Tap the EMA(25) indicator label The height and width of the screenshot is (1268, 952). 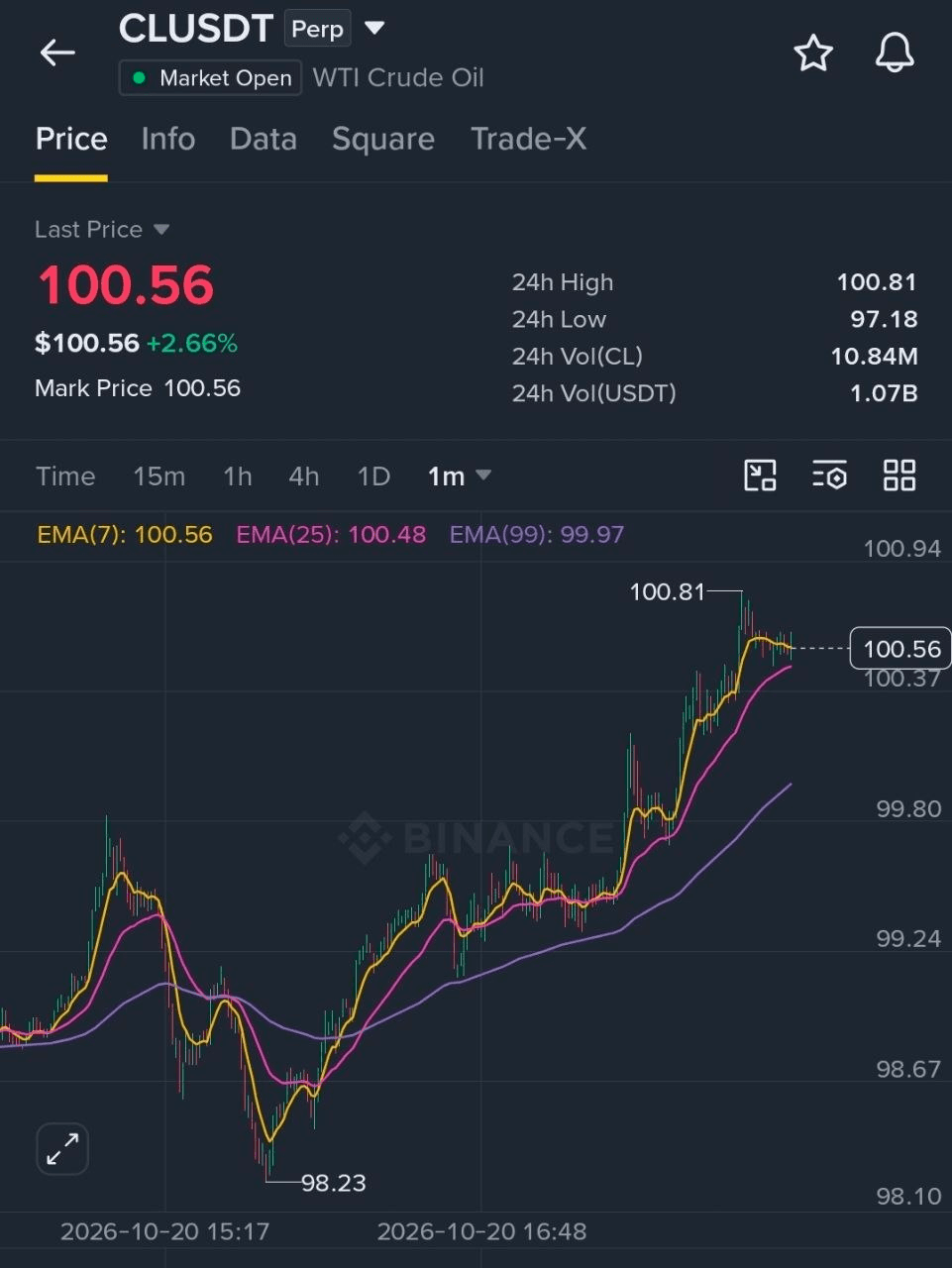331,535
